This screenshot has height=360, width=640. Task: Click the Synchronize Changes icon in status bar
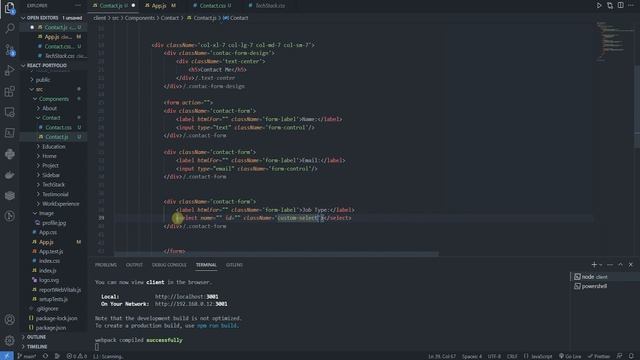coord(45,356)
